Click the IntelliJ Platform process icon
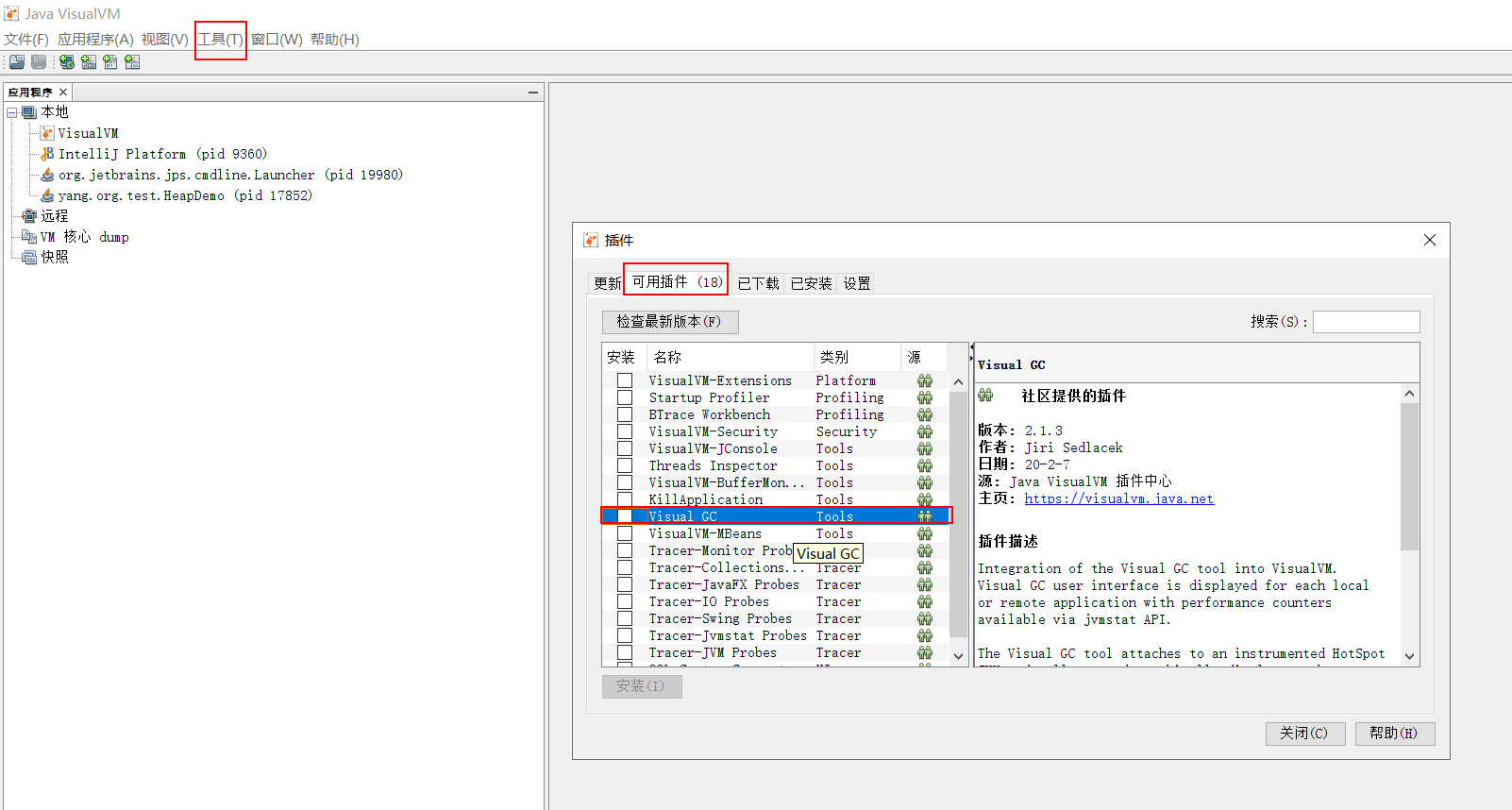This screenshot has width=1512, height=810. (47, 154)
